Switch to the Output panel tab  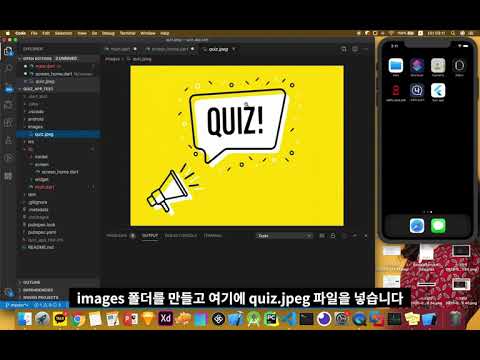click(x=150, y=236)
